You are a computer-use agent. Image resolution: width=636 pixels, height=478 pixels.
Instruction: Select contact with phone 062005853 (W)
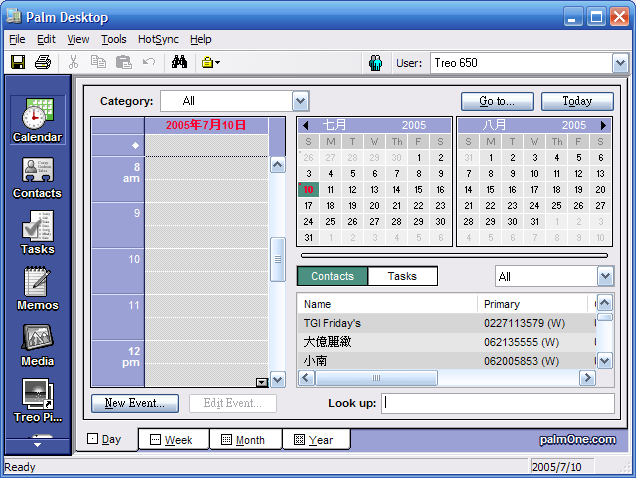point(447,361)
